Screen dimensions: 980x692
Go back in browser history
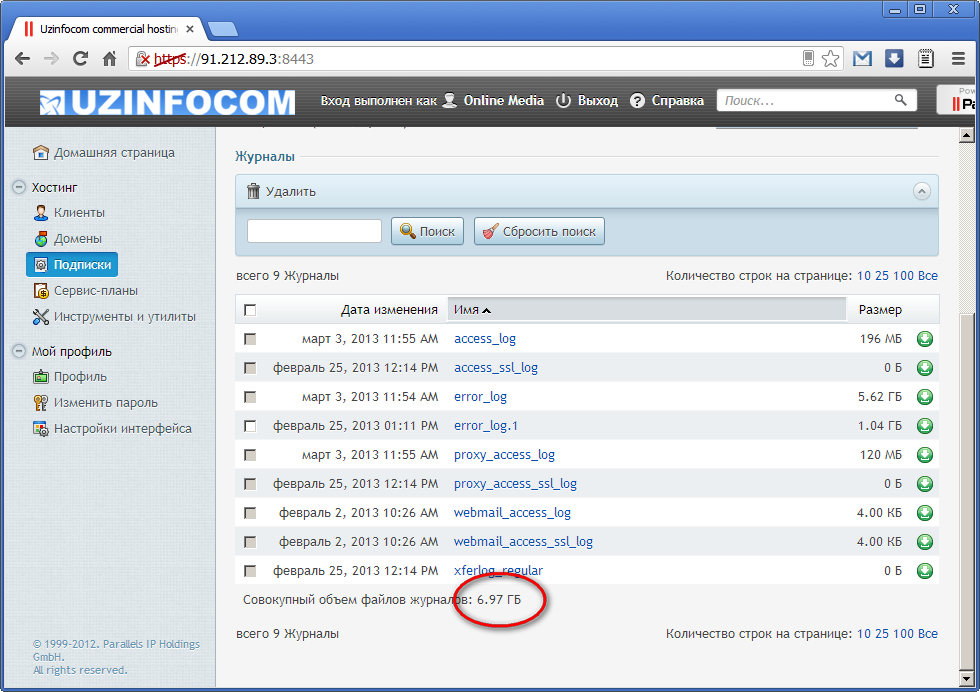pos(22,59)
